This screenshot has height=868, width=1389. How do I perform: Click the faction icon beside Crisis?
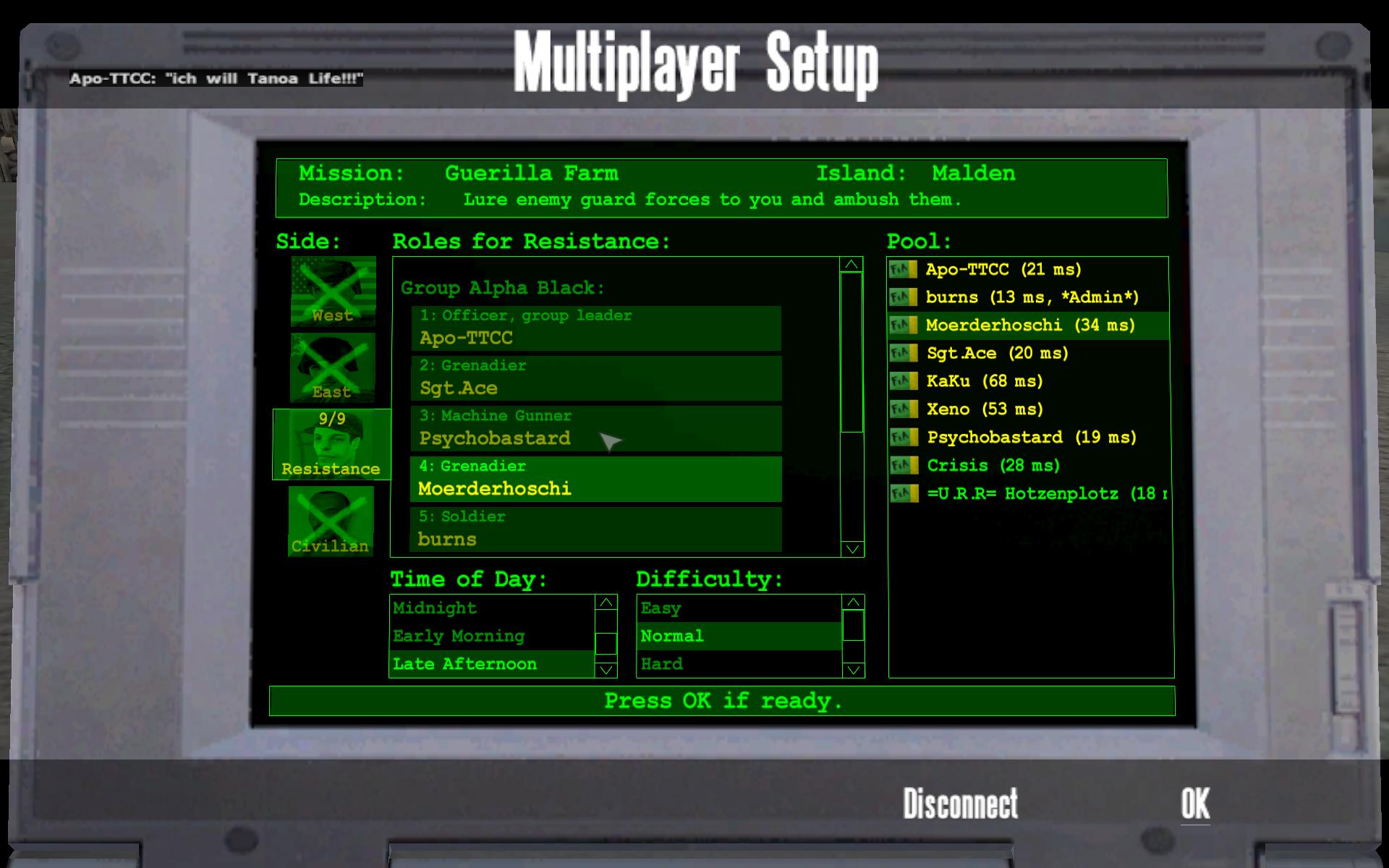click(902, 466)
